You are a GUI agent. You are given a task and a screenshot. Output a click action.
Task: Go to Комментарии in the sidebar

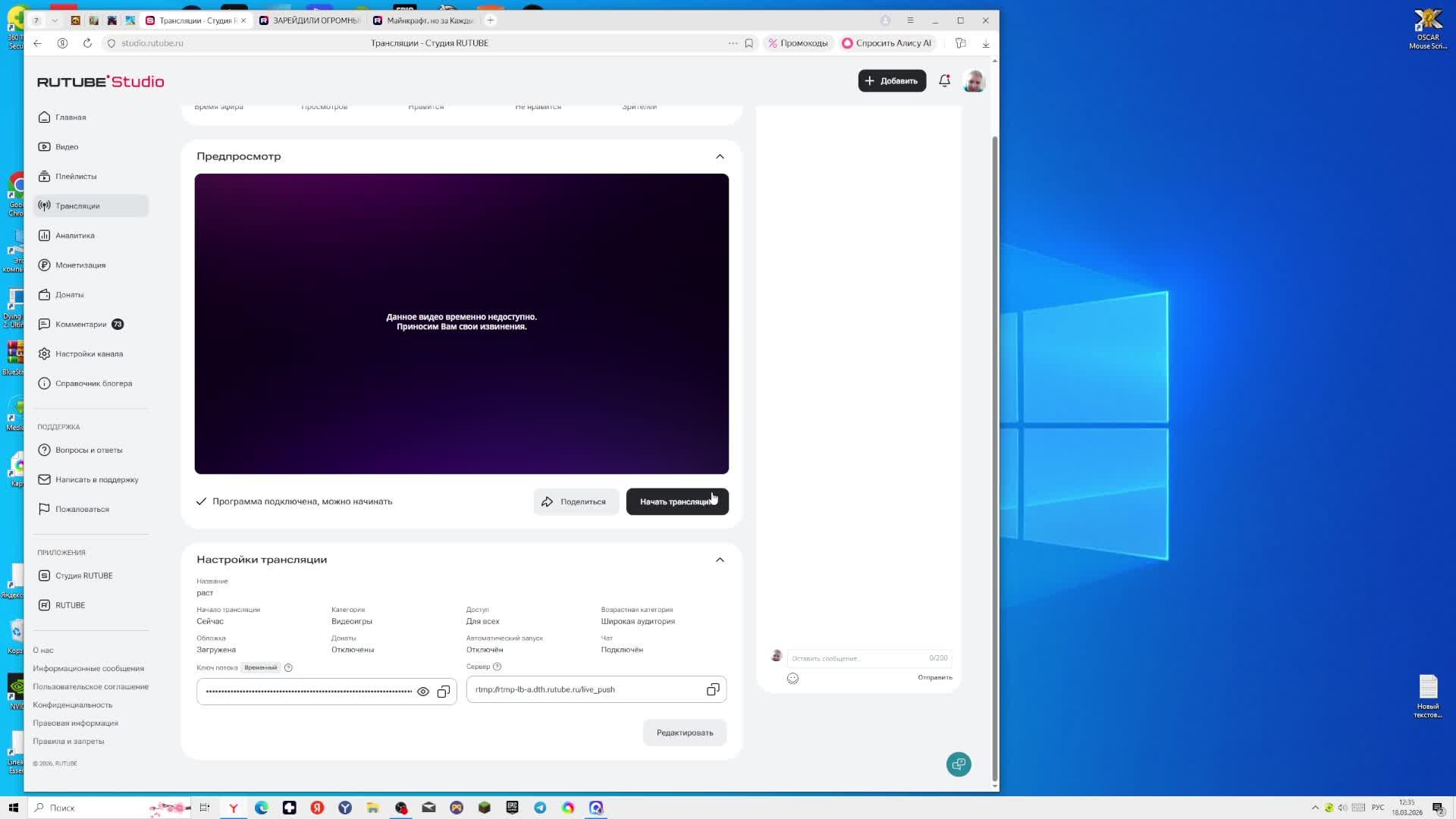pos(80,325)
